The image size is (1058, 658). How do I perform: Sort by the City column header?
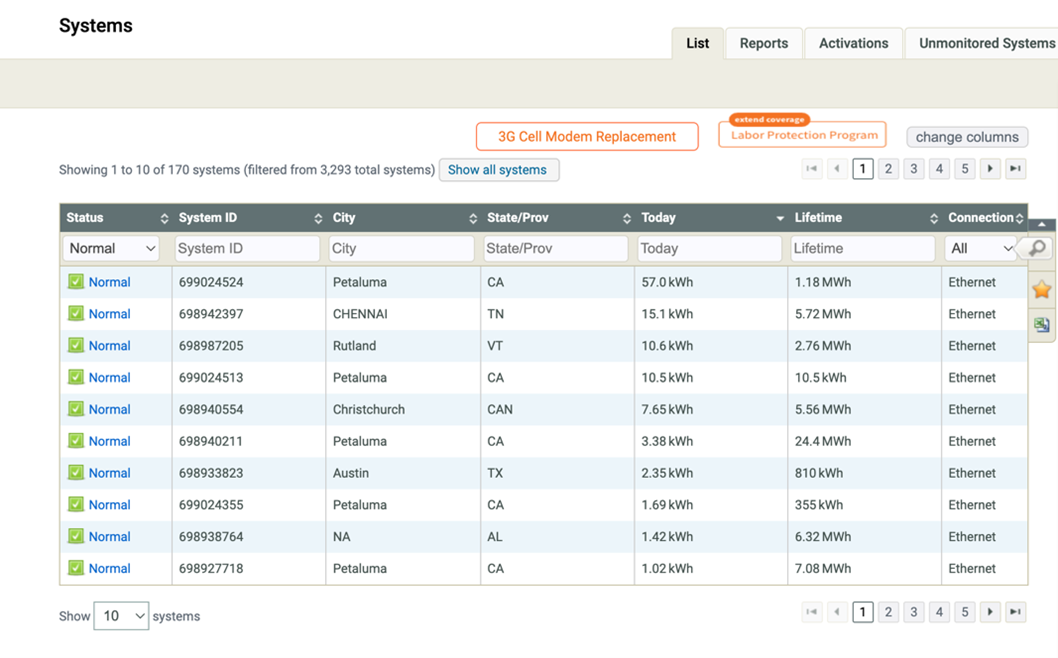[403, 217]
